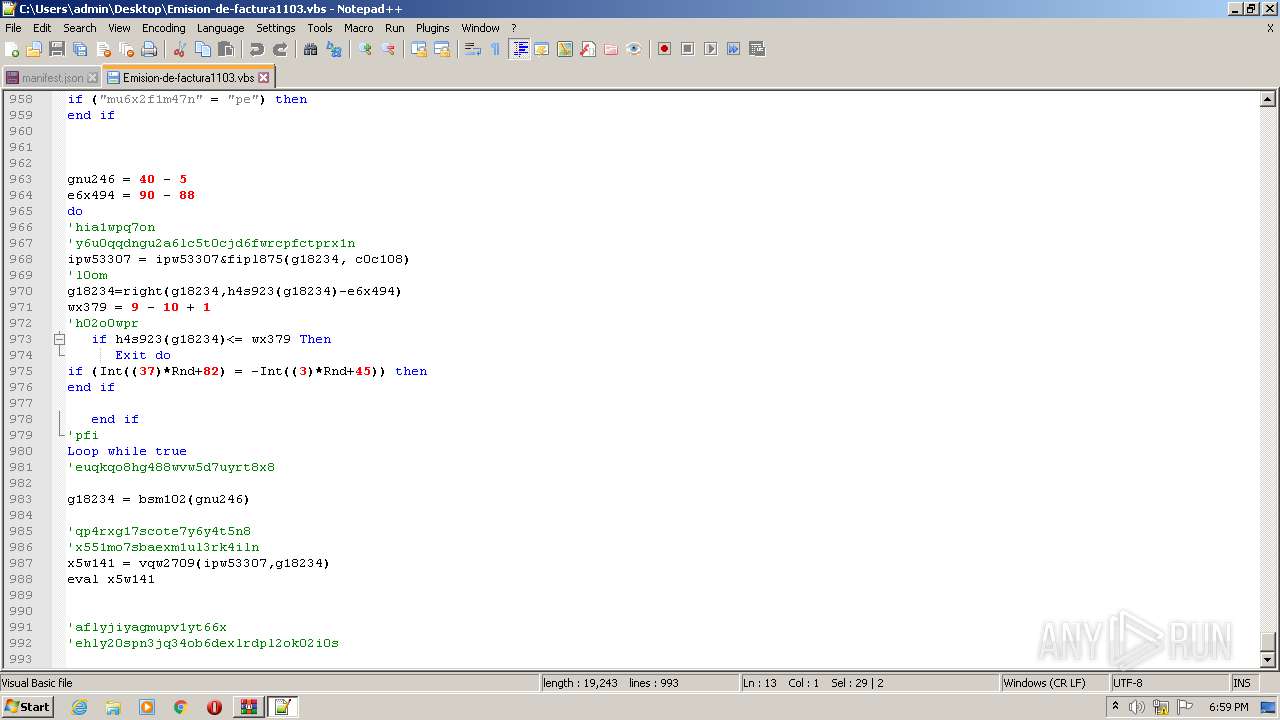Click the Save toolbar icon
This screenshot has width=1280, height=720.
(57, 49)
